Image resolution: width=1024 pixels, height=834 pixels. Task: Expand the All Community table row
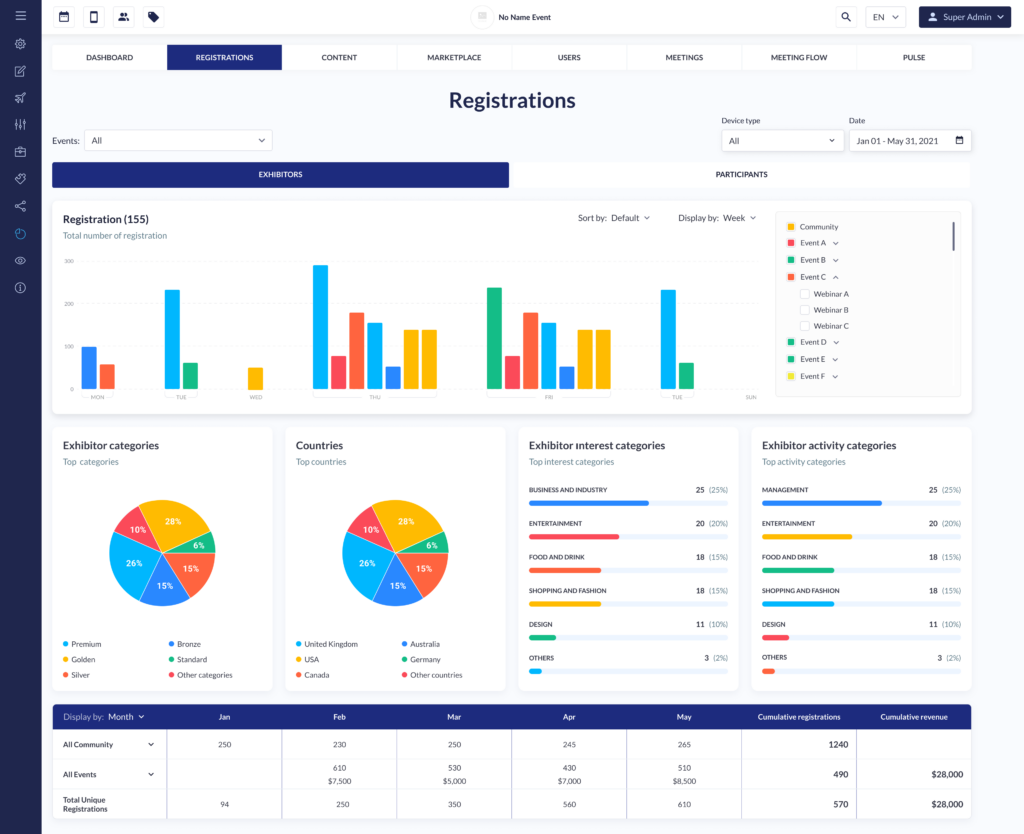(151, 745)
